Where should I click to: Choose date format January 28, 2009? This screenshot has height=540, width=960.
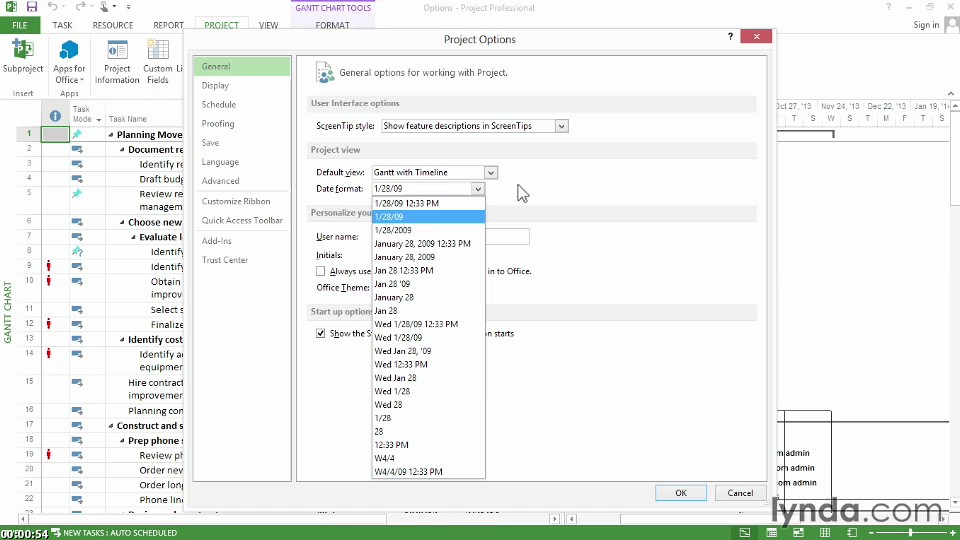pos(429,257)
